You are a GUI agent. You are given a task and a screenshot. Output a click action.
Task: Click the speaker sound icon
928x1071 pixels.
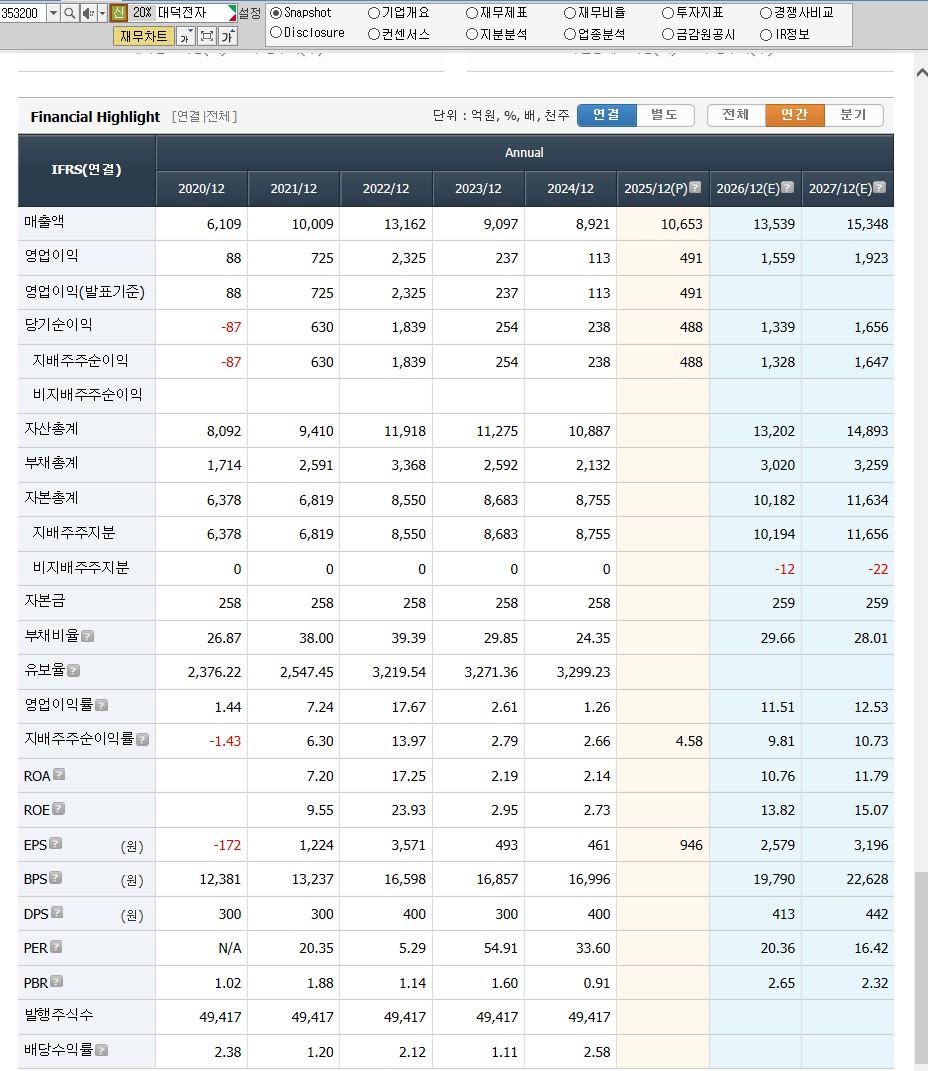click(x=87, y=12)
